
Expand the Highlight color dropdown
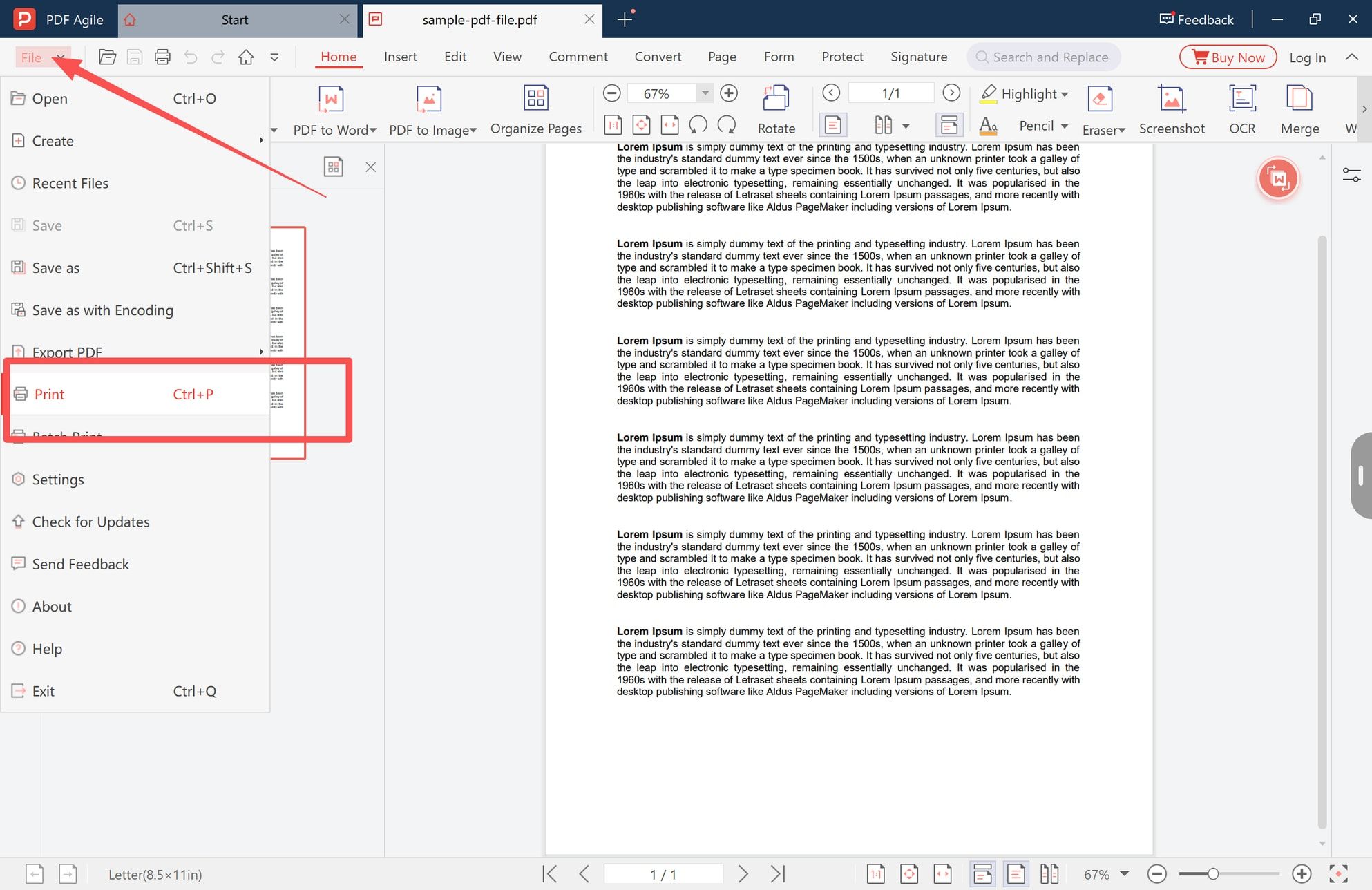[x=1065, y=94]
